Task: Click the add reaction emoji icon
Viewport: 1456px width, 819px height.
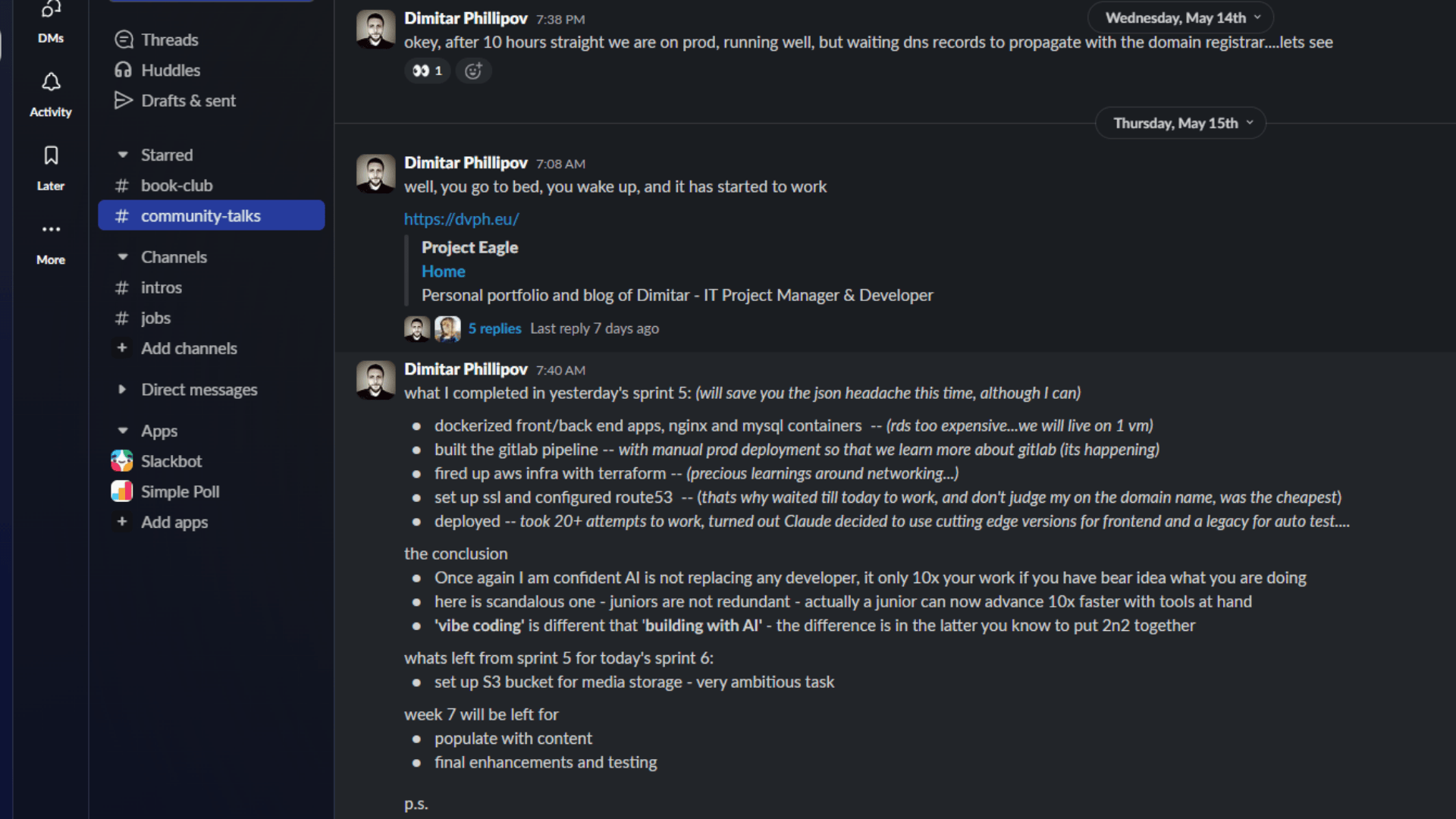Action: [473, 71]
